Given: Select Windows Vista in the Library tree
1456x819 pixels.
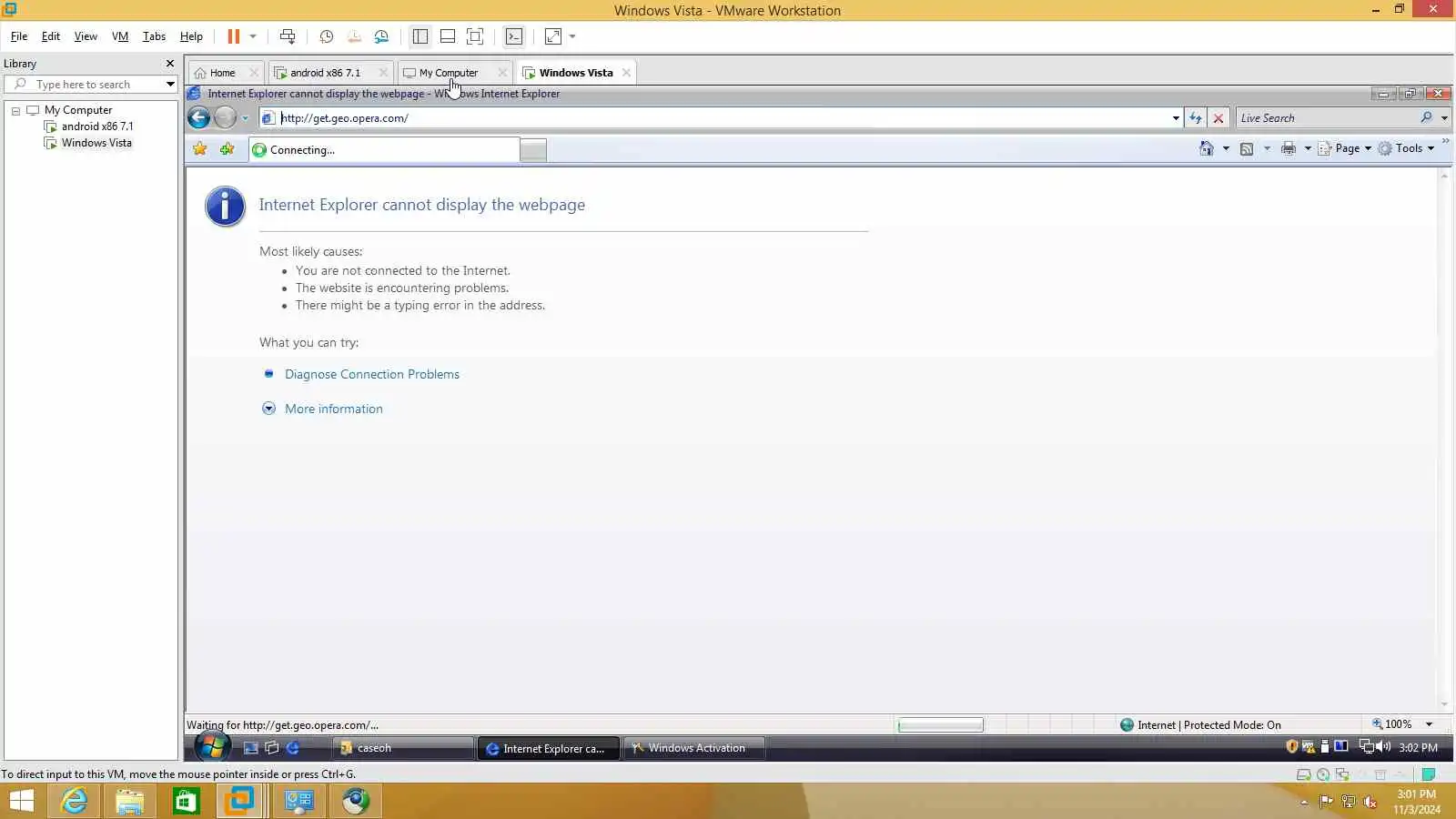Looking at the screenshot, I should pos(96,143).
